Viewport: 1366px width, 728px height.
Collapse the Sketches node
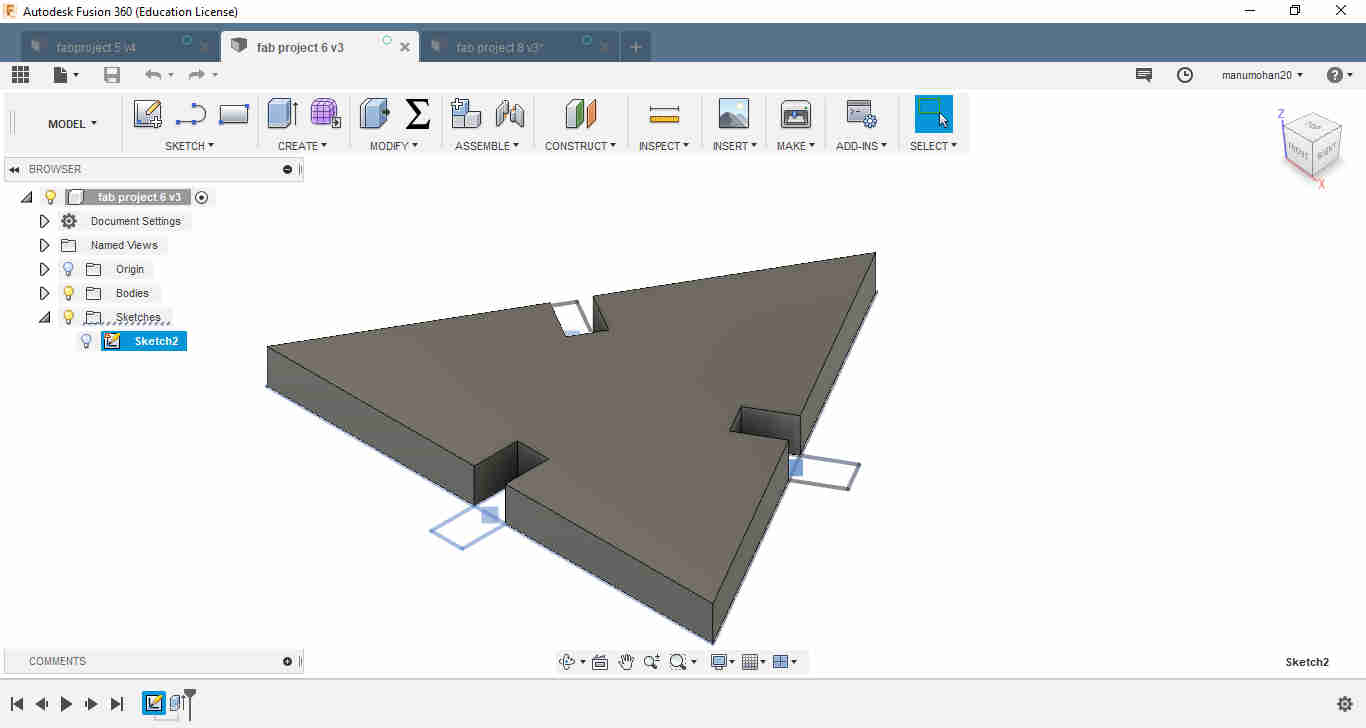pyautogui.click(x=44, y=317)
